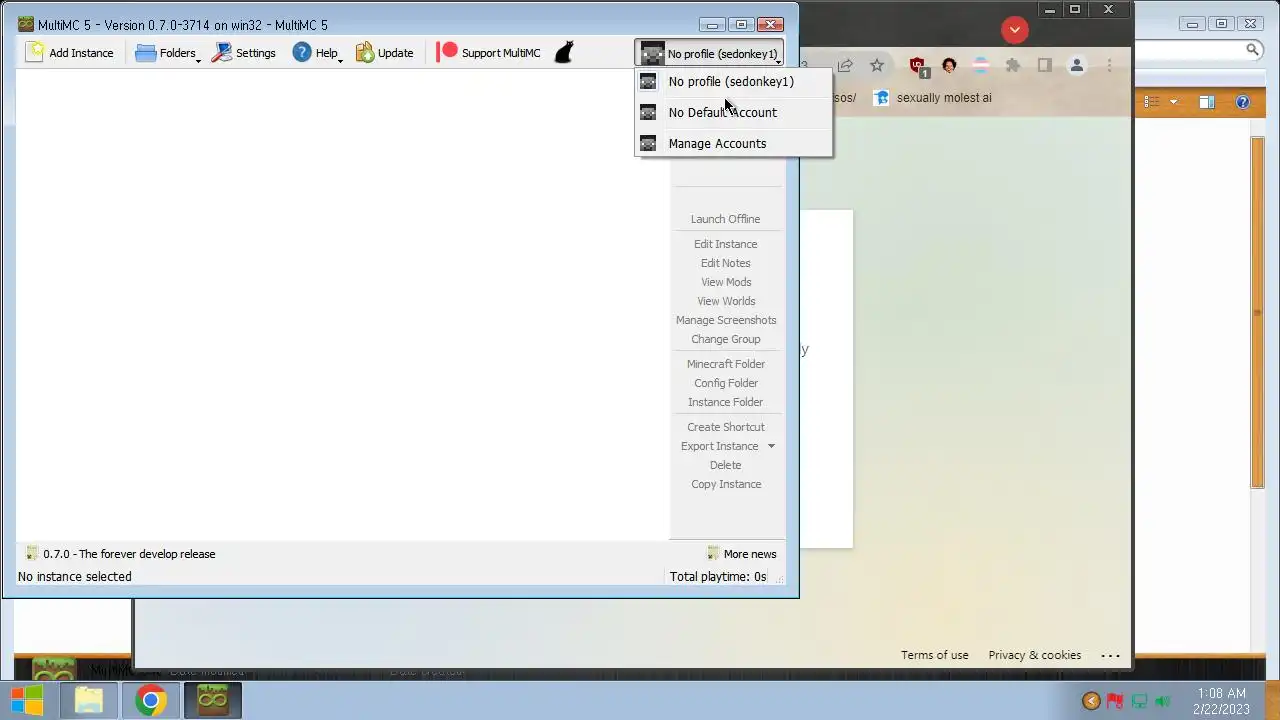Viewport: 1280px width, 720px height.
Task: Open Minecraft Folder from sidebar
Action: pyautogui.click(x=725, y=364)
